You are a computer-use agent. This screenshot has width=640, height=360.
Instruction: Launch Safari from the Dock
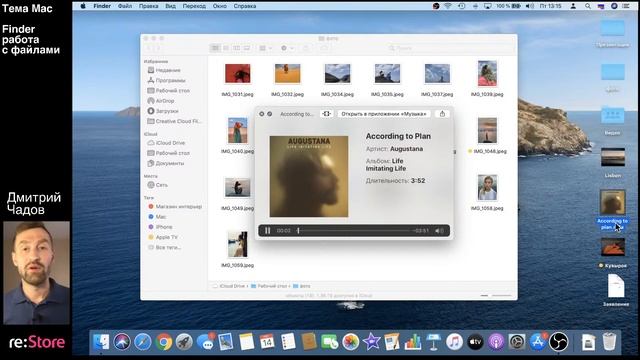[142, 342]
